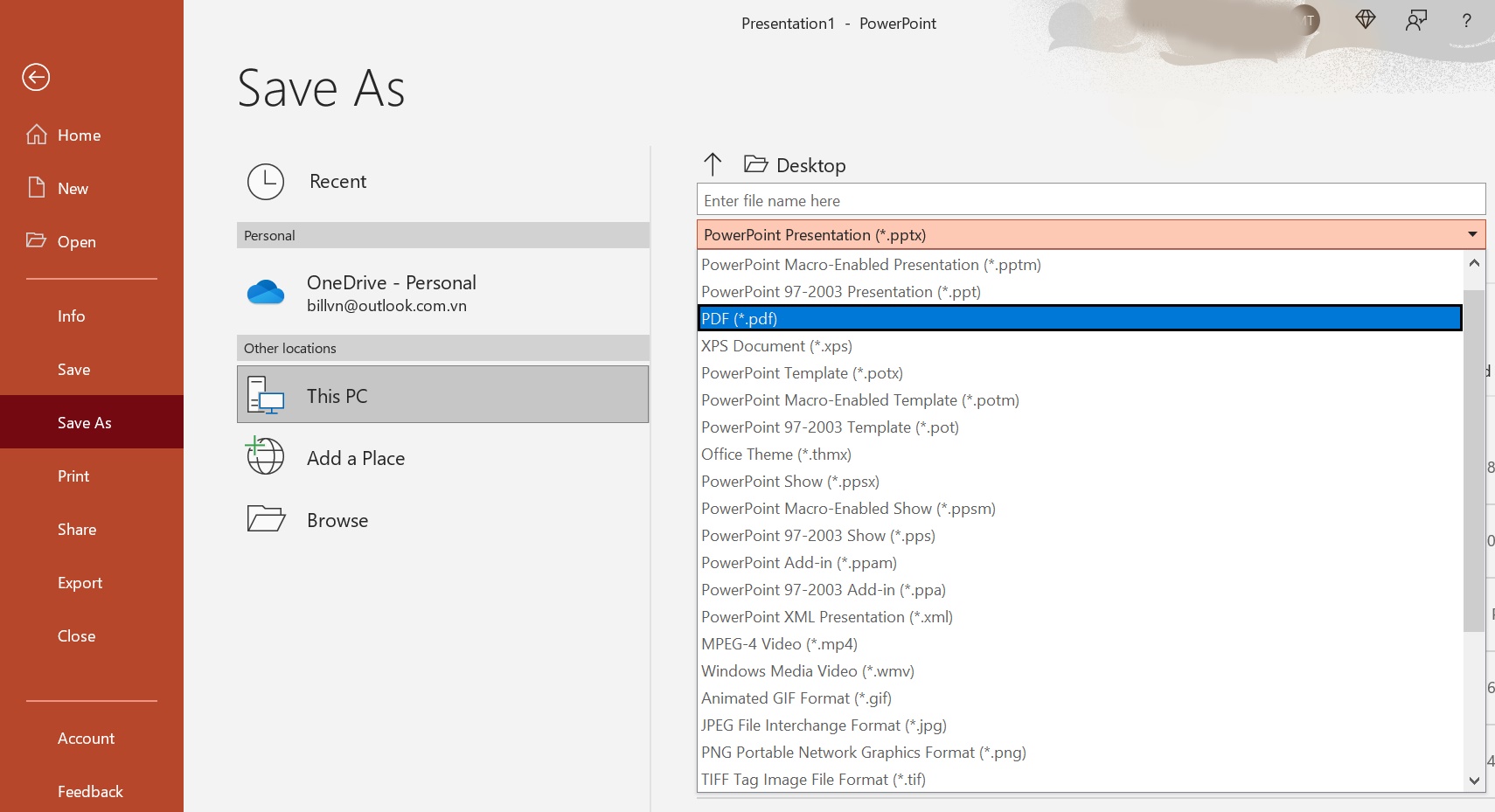Select PowerPoint 97-2003 Show (*.pps)

coord(1080,536)
